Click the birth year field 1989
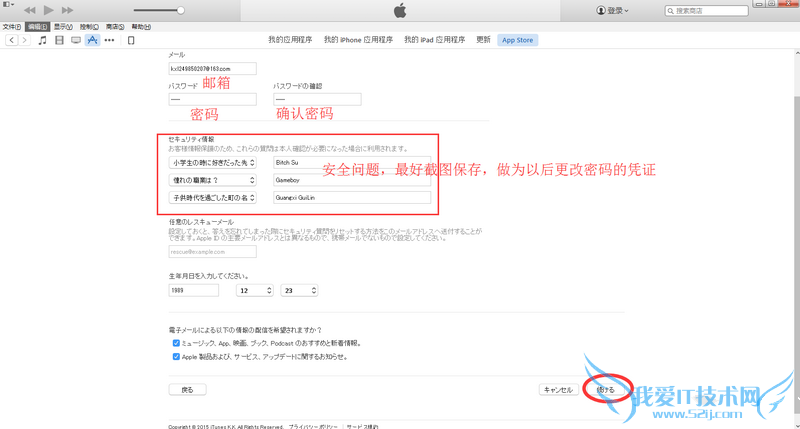800x429 pixels. pos(193,290)
